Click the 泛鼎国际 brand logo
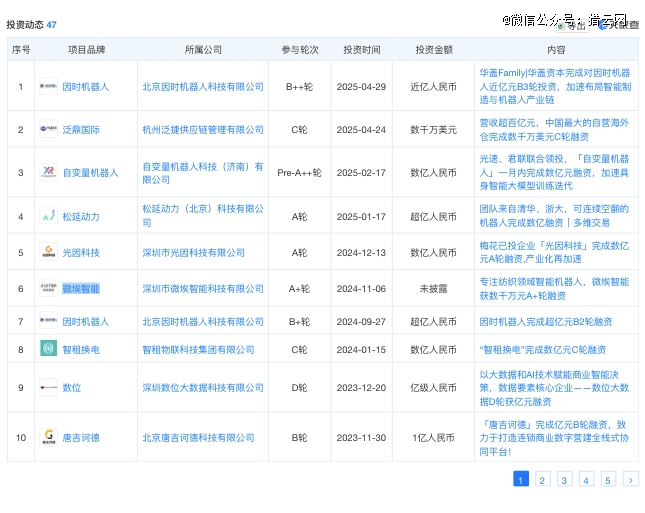This screenshot has width=645, height=513. click(x=48, y=130)
